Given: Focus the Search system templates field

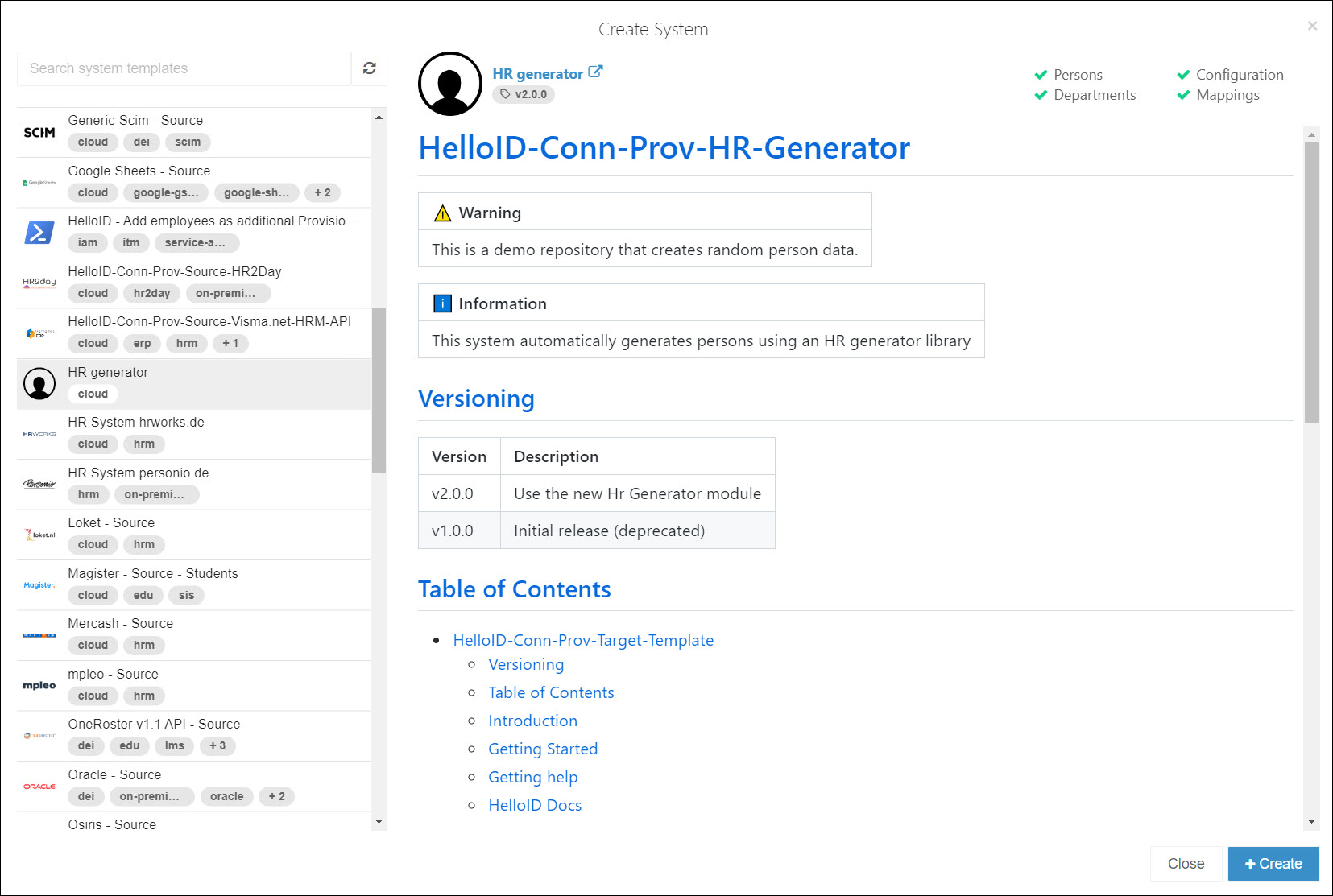Looking at the screenshot, I should pyautogui.click(x=184, y=68).
